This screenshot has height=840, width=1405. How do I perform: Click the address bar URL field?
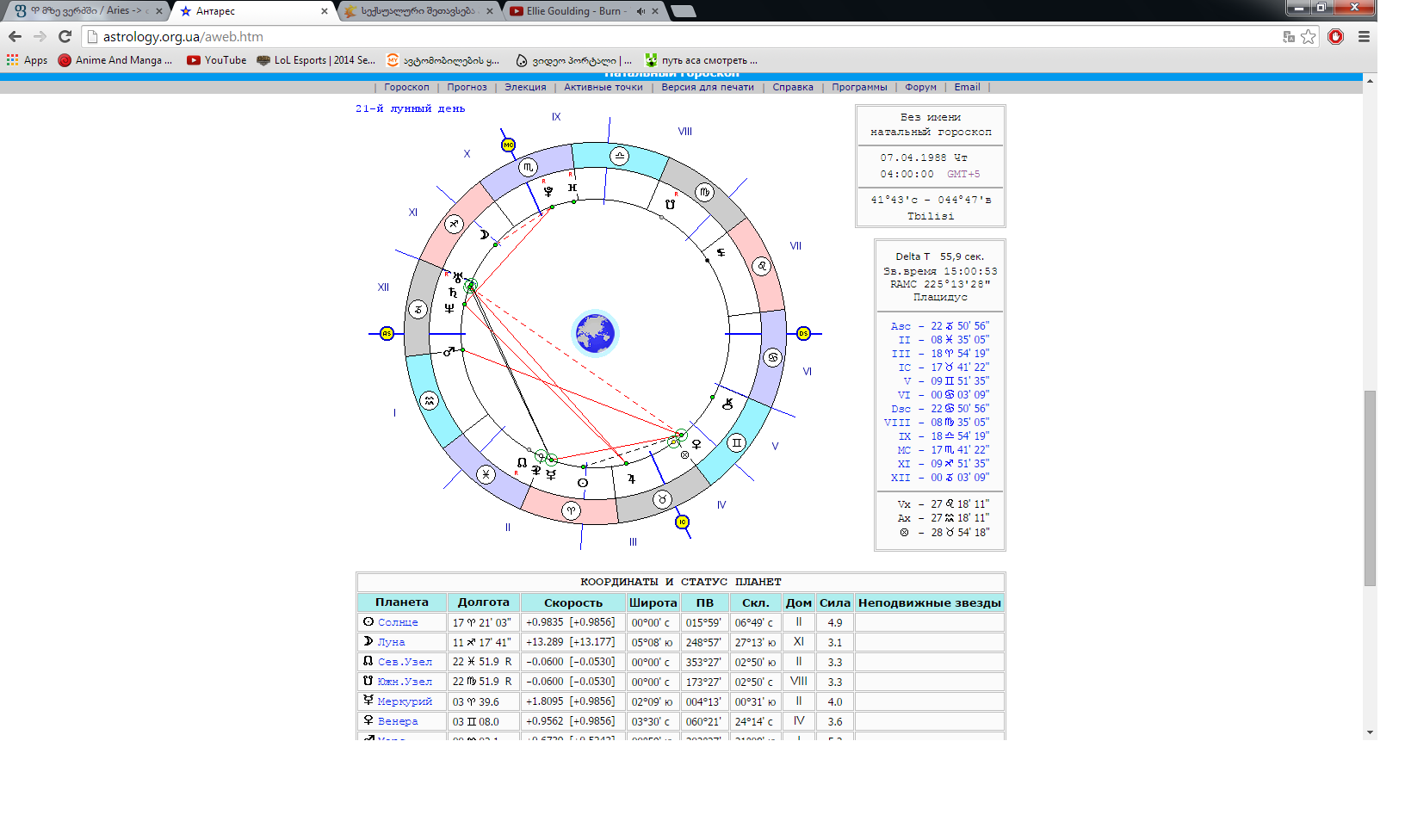click(603, 36)
